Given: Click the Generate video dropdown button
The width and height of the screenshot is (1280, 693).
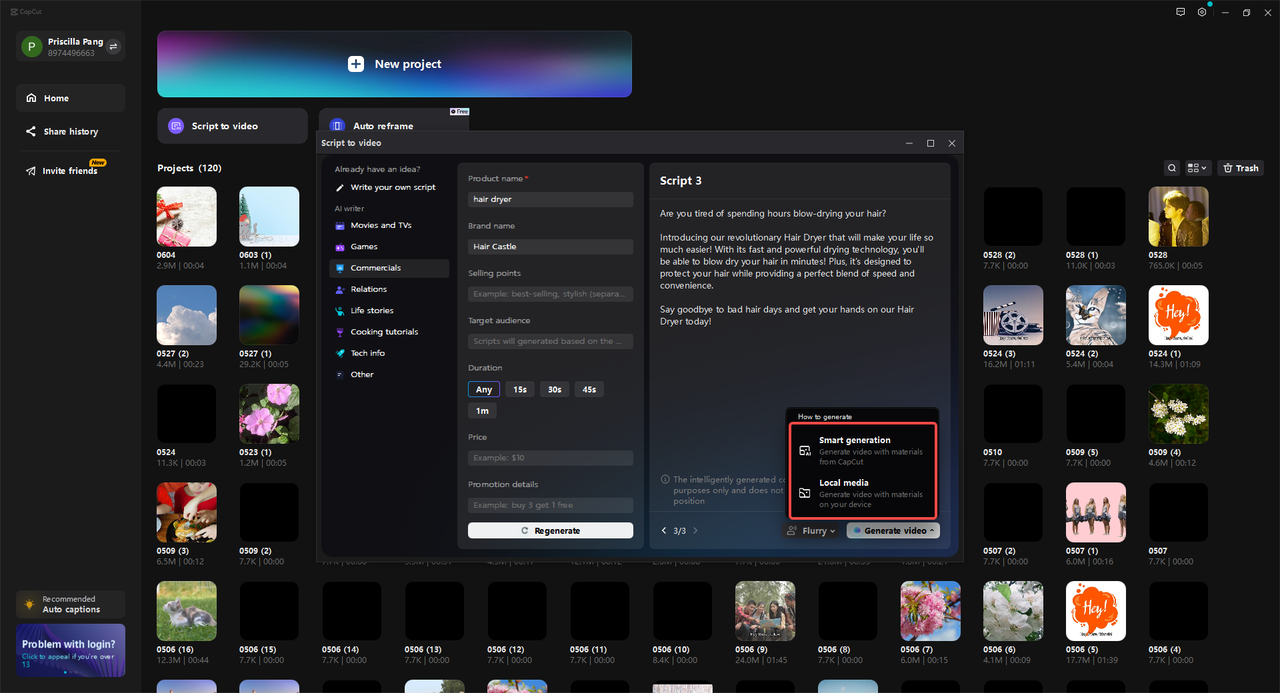Looking at the screenshot, I should click(x=893, y=531).
